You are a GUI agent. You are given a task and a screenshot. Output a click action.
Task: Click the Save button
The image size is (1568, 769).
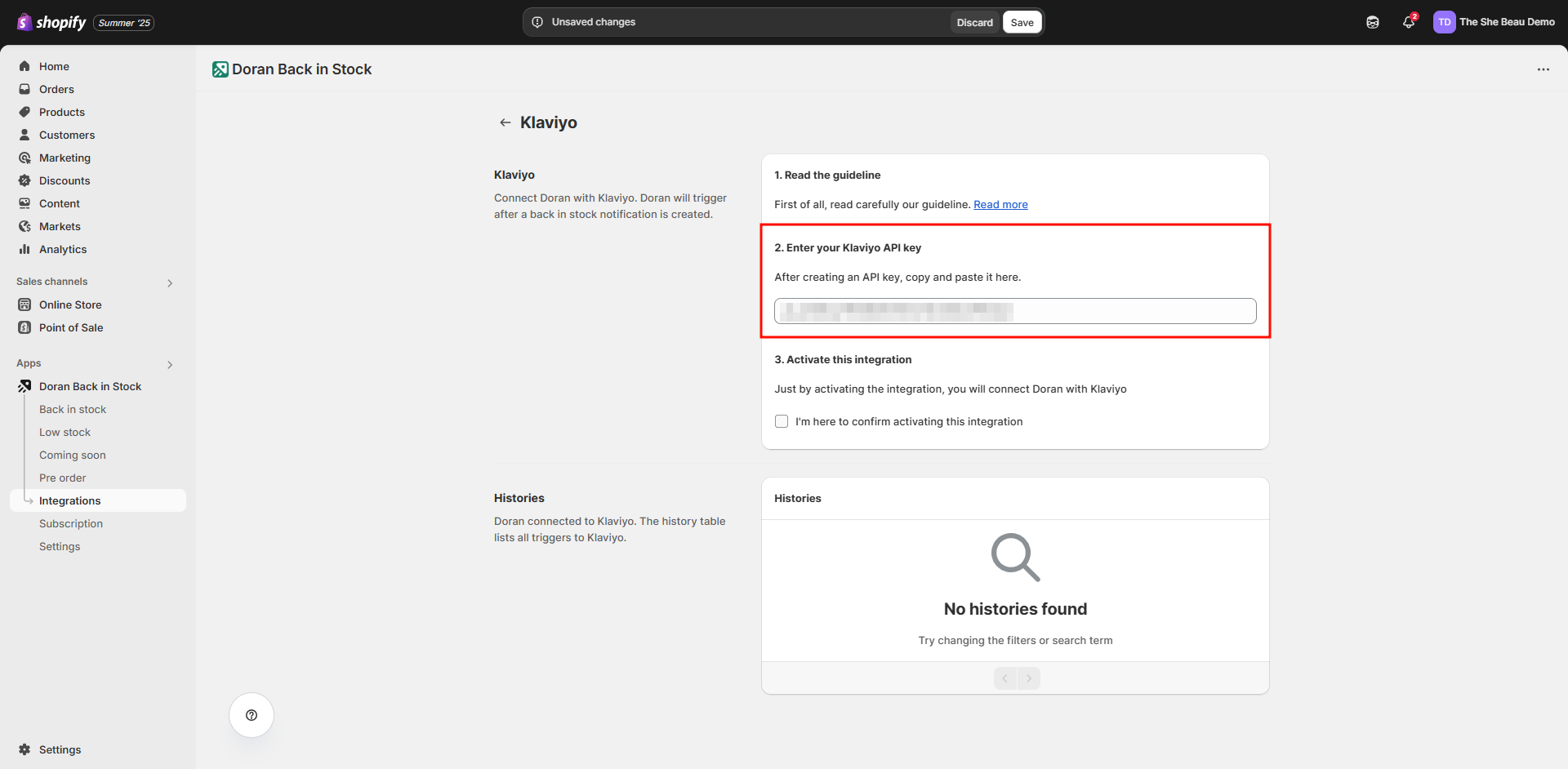(1022, 22)
